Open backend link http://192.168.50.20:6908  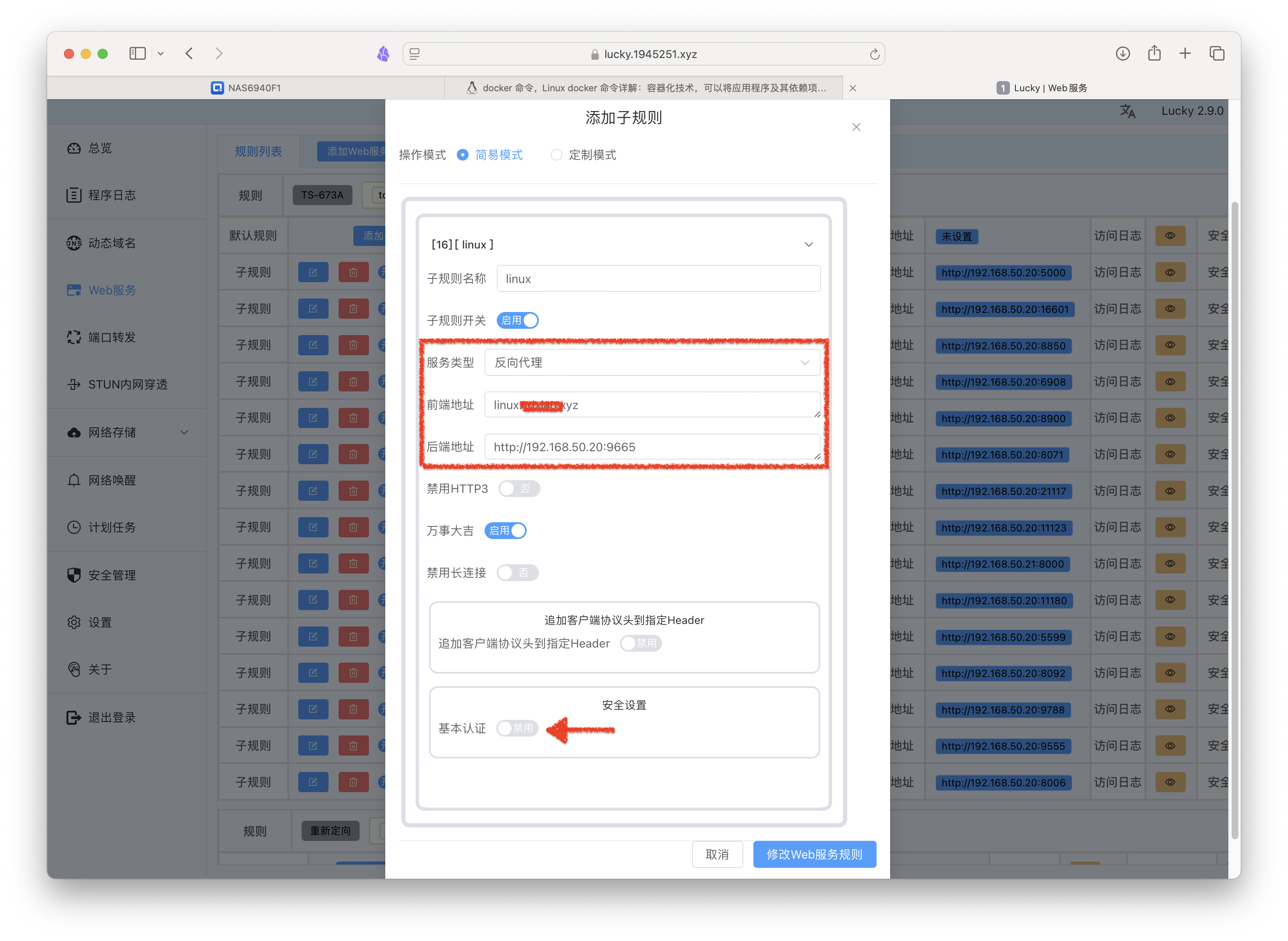point(1004,382)
